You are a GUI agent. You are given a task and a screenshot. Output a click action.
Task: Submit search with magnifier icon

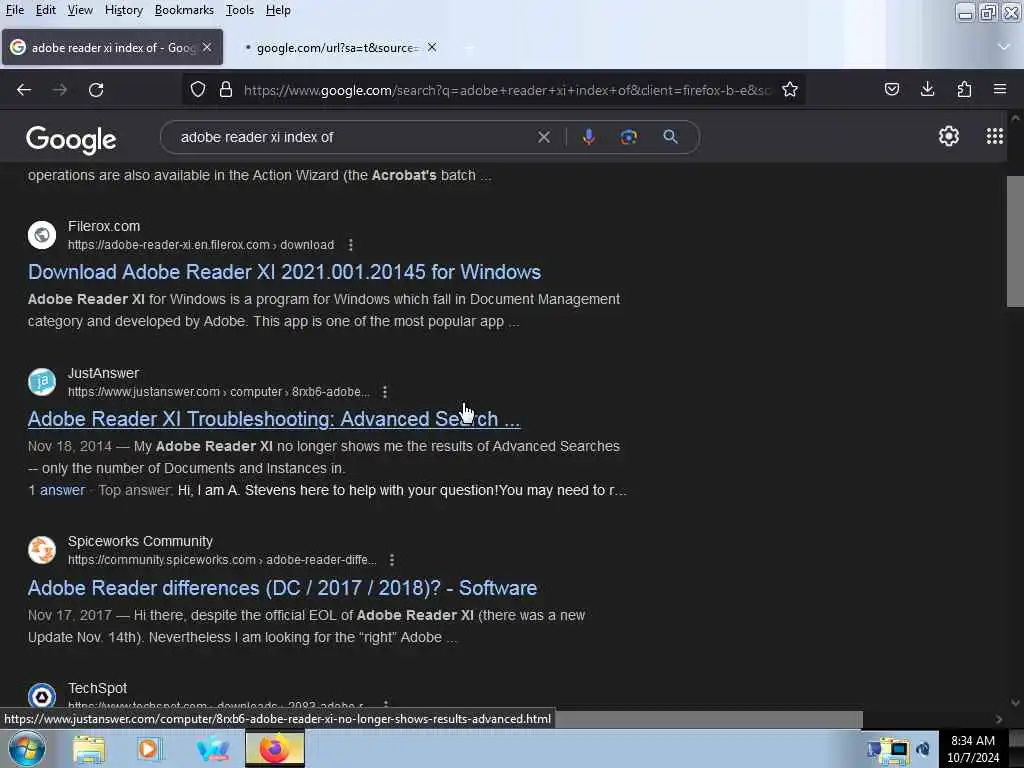(x=670, y=137)
